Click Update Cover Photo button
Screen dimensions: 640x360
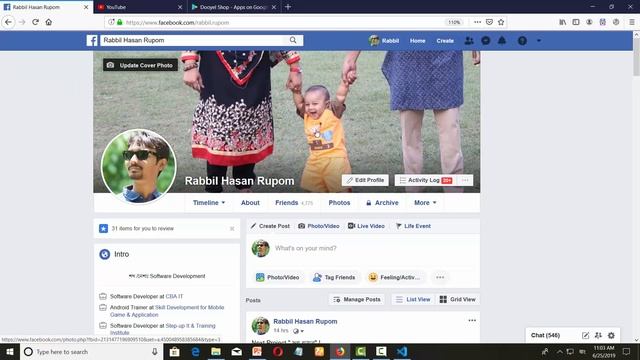[140, 65]
